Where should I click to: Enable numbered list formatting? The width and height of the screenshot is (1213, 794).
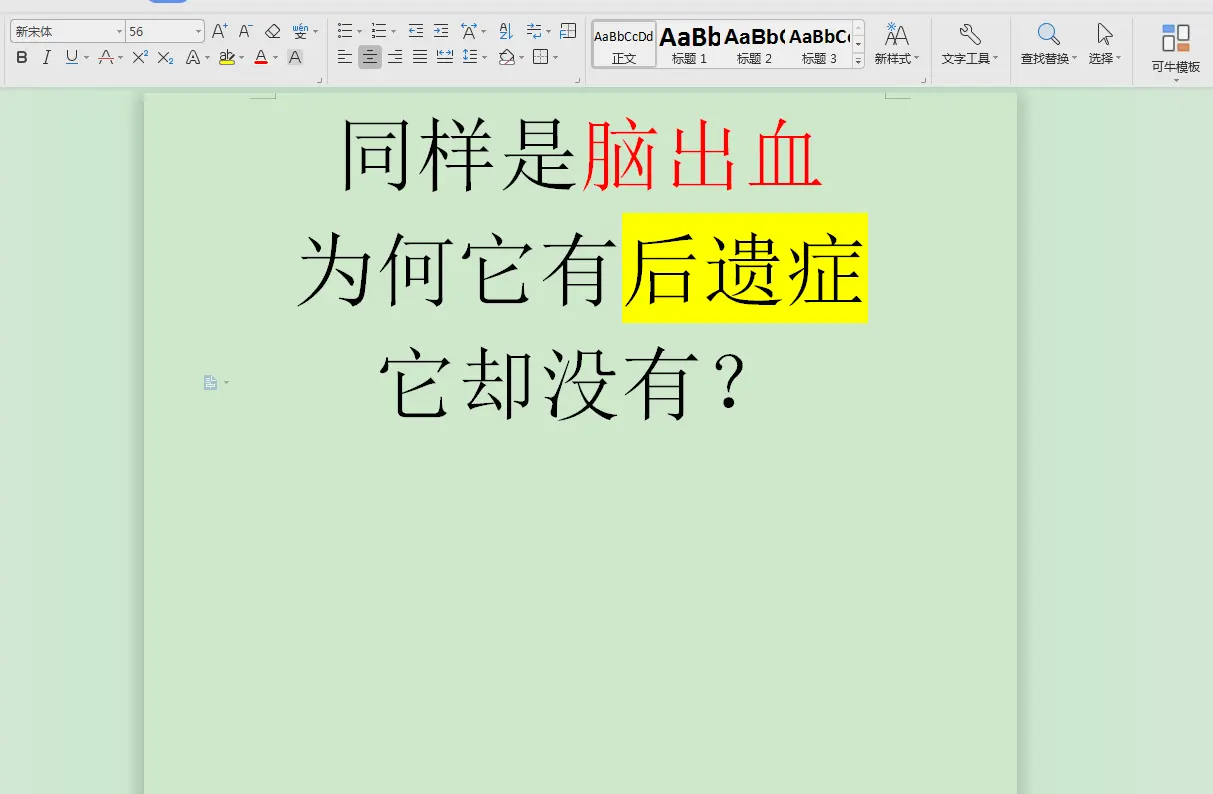click(381, 31)
